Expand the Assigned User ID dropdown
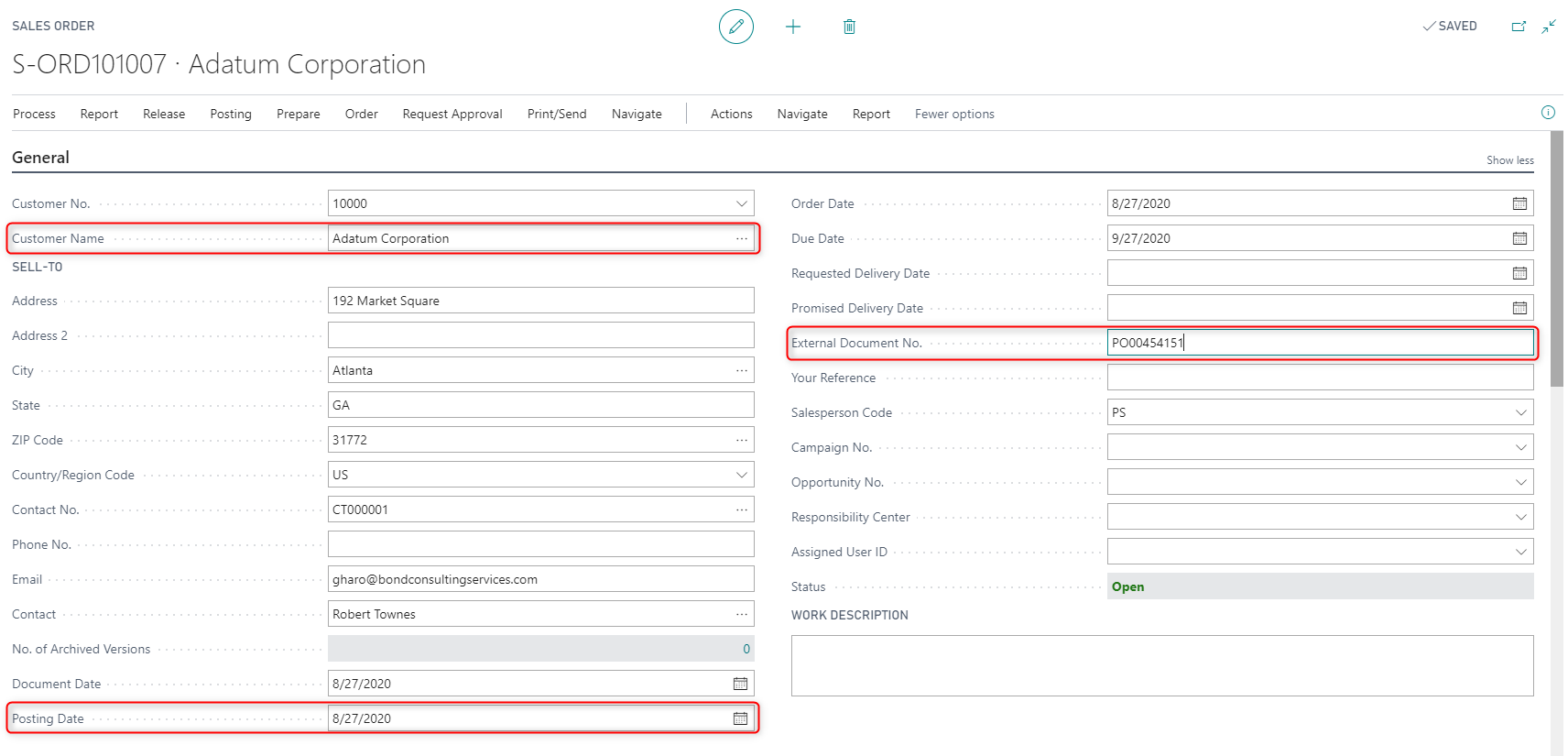This screenshot has height=756, width=1568. point(1520,552)
